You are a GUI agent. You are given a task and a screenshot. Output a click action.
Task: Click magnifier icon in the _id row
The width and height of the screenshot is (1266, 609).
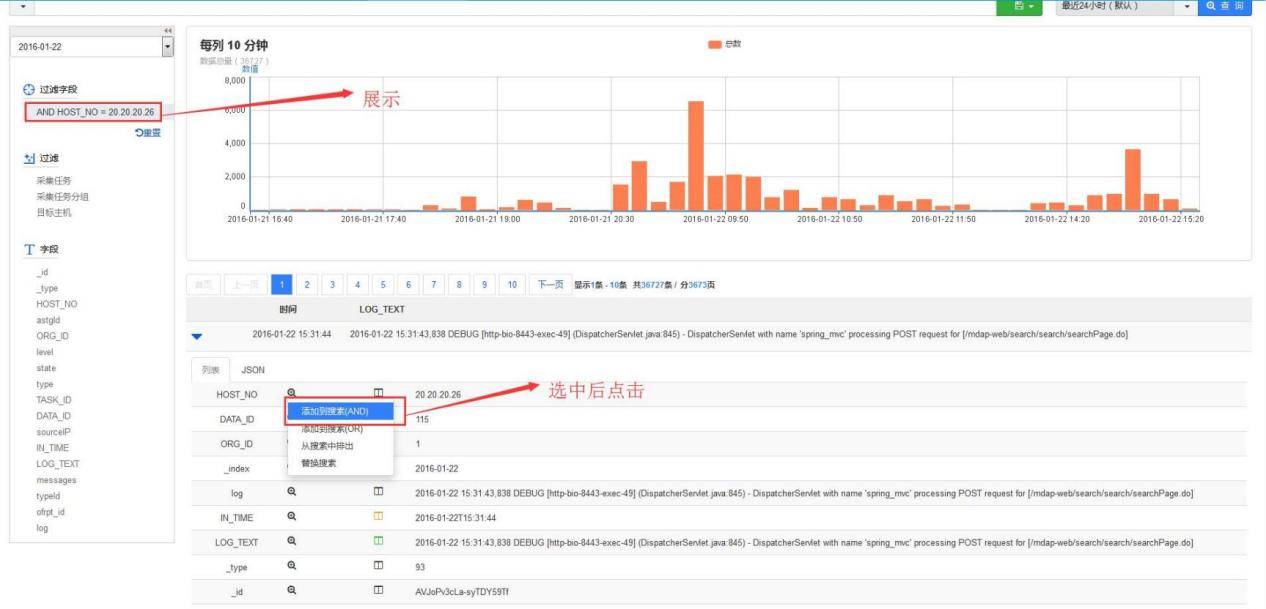292,591
